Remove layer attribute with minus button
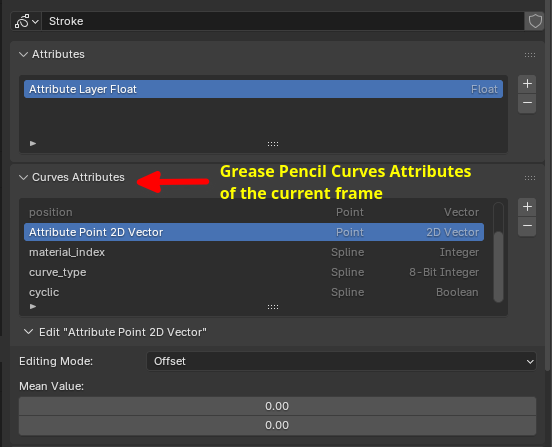The height and width of the screenshot is (447, 552). [527, 103]
